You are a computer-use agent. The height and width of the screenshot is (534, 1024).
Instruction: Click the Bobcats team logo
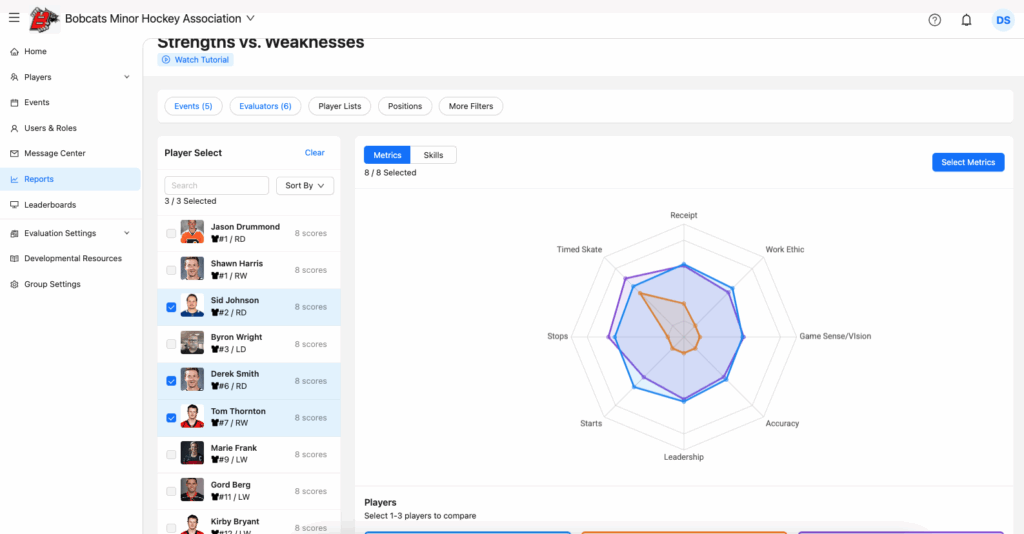[43, 19]
